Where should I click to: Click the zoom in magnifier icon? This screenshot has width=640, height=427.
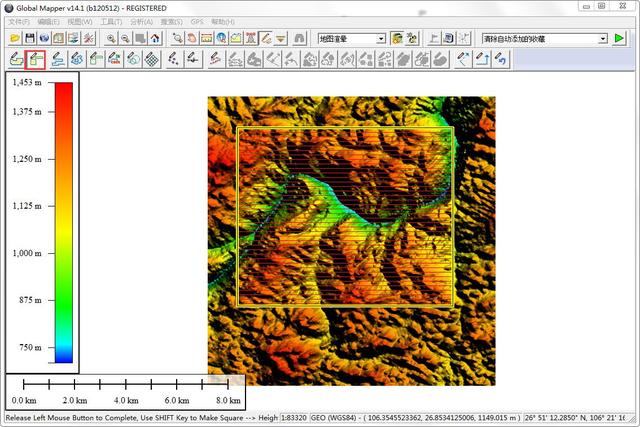tap(111, 39)
